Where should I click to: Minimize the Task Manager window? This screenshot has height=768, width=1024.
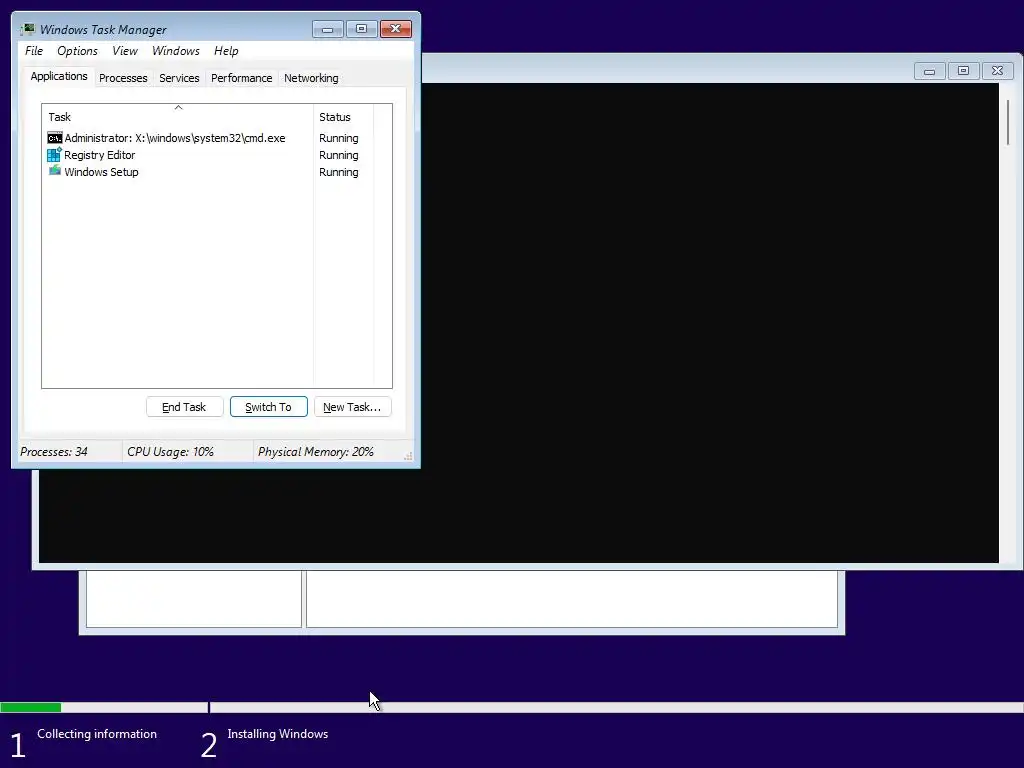click(x=328, y=29)
